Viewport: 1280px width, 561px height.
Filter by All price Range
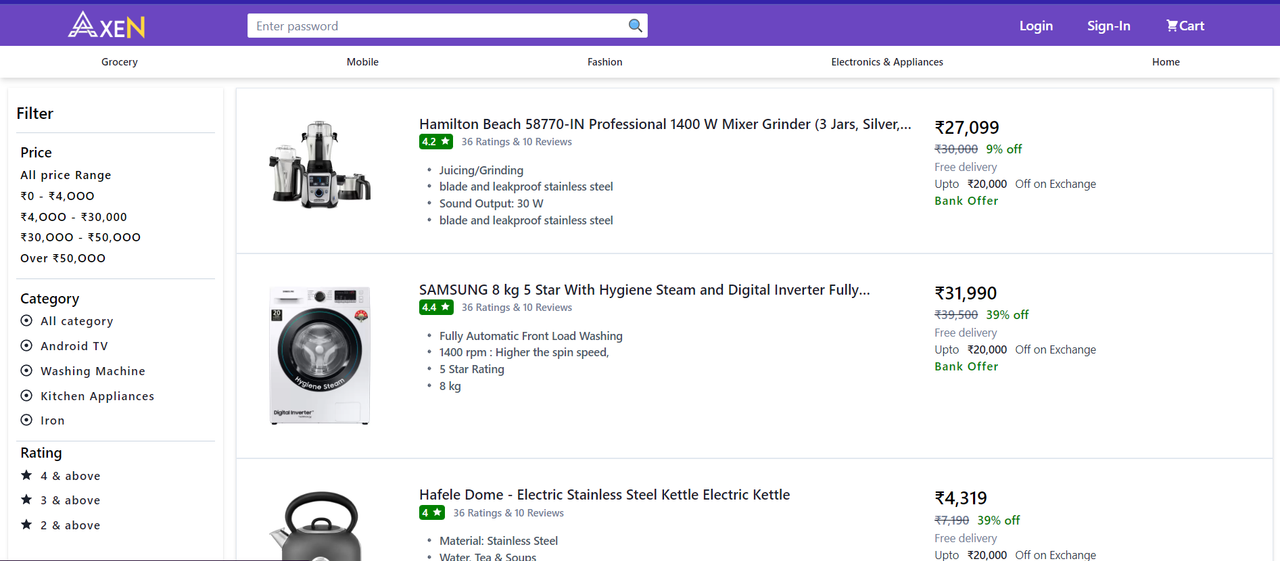pos(66,175)
